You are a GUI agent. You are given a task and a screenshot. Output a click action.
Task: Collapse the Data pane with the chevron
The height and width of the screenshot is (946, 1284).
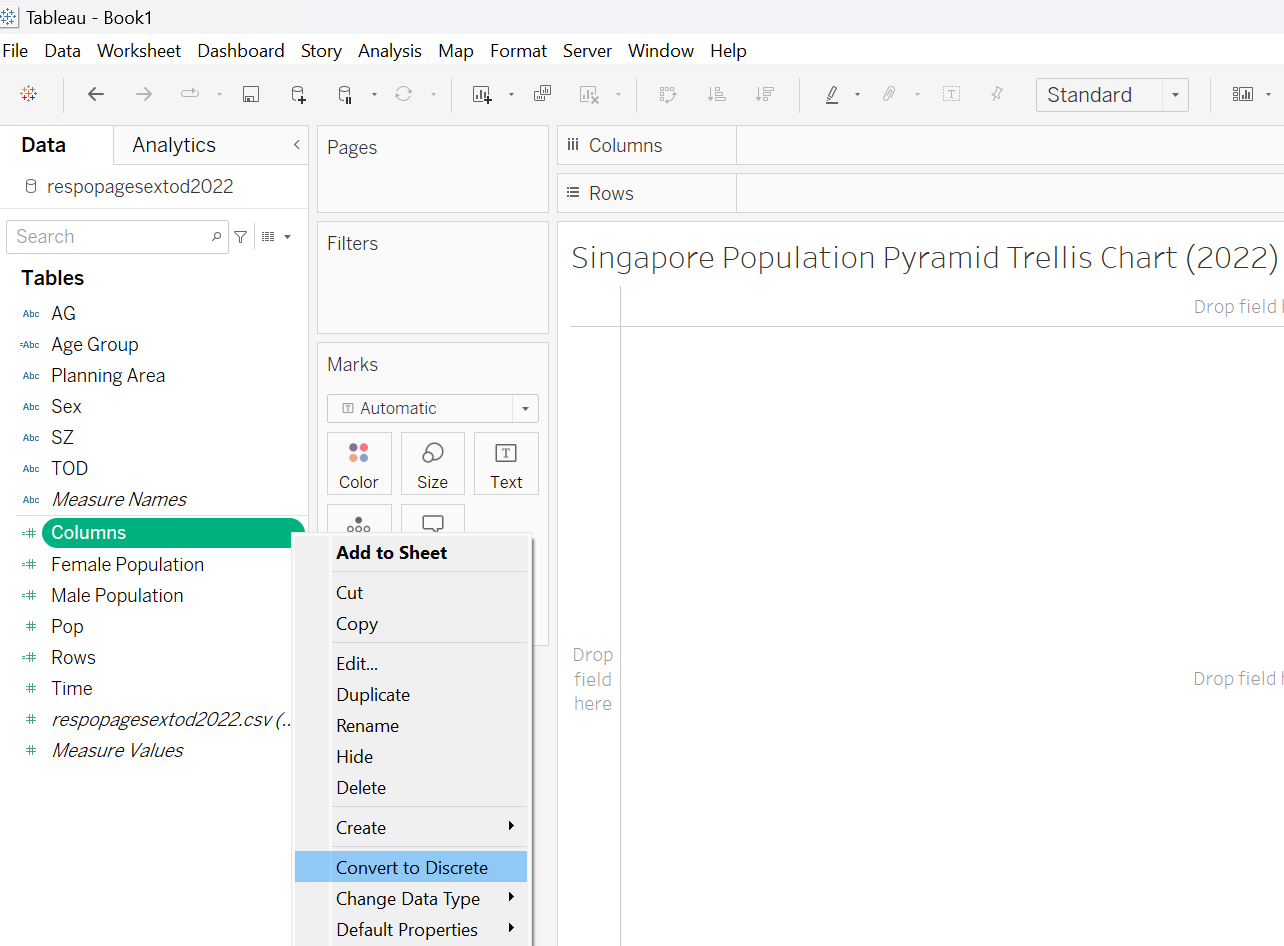click(x=296, y=145)
